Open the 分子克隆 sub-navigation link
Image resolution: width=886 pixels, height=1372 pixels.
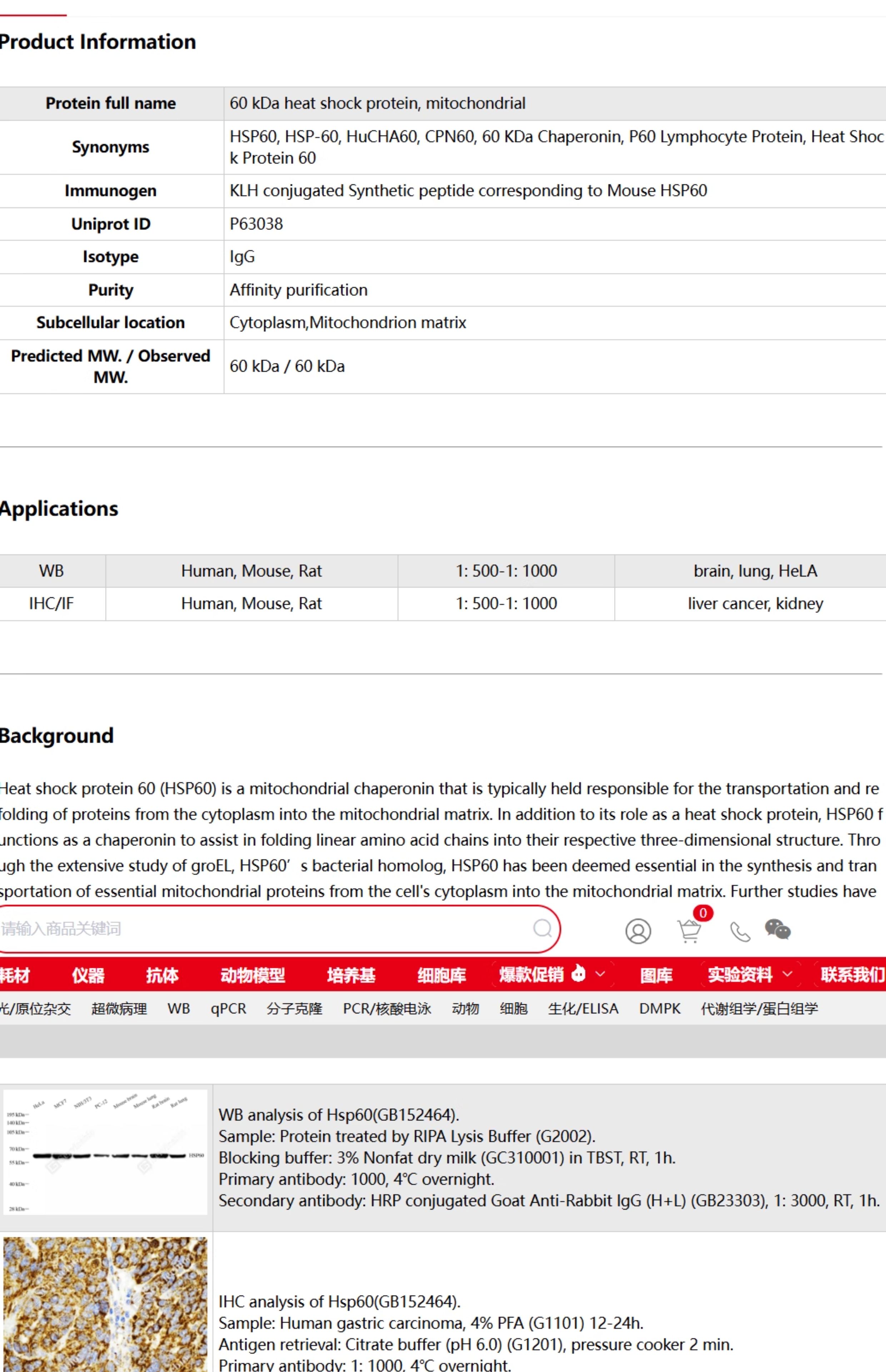click(x=294, y=1008)
